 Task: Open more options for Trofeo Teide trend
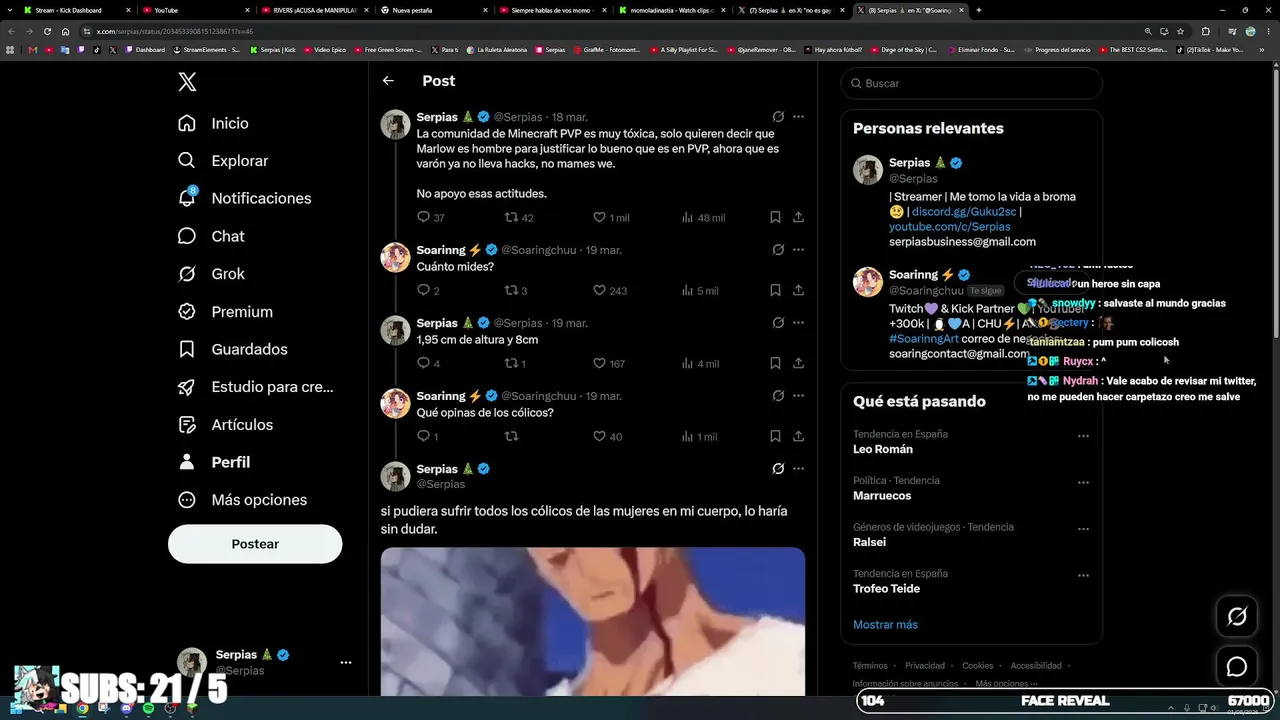pos(1083,575)
